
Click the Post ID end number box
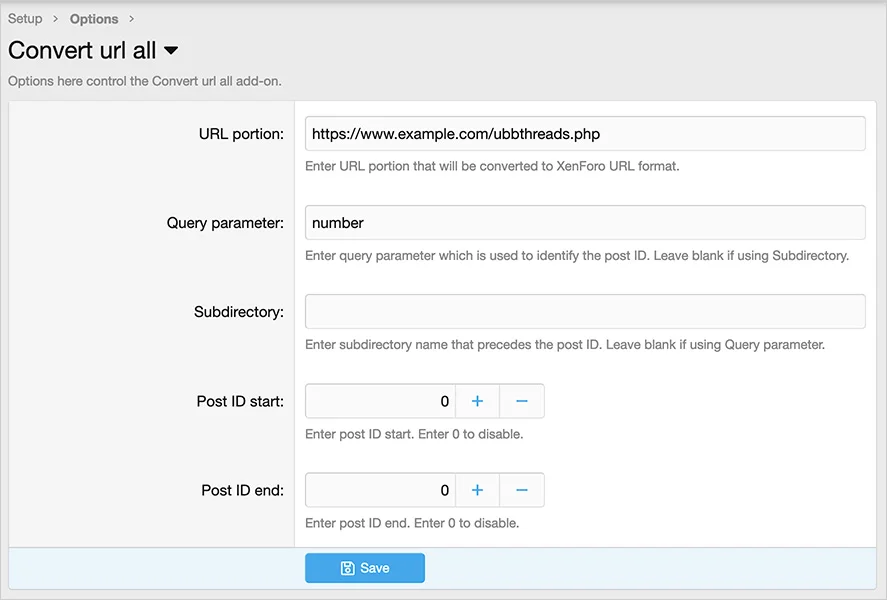click(x=380, y=490)
